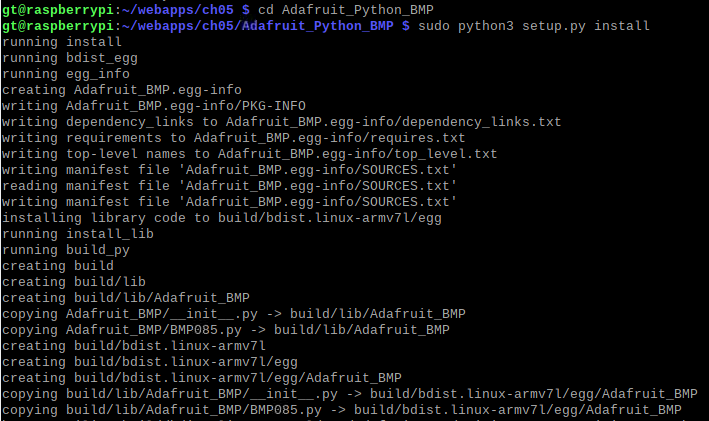This screenshot has height=421, width=709.
Task: Click the 'sudo python3 setup.py install' command
Action: 534,26
